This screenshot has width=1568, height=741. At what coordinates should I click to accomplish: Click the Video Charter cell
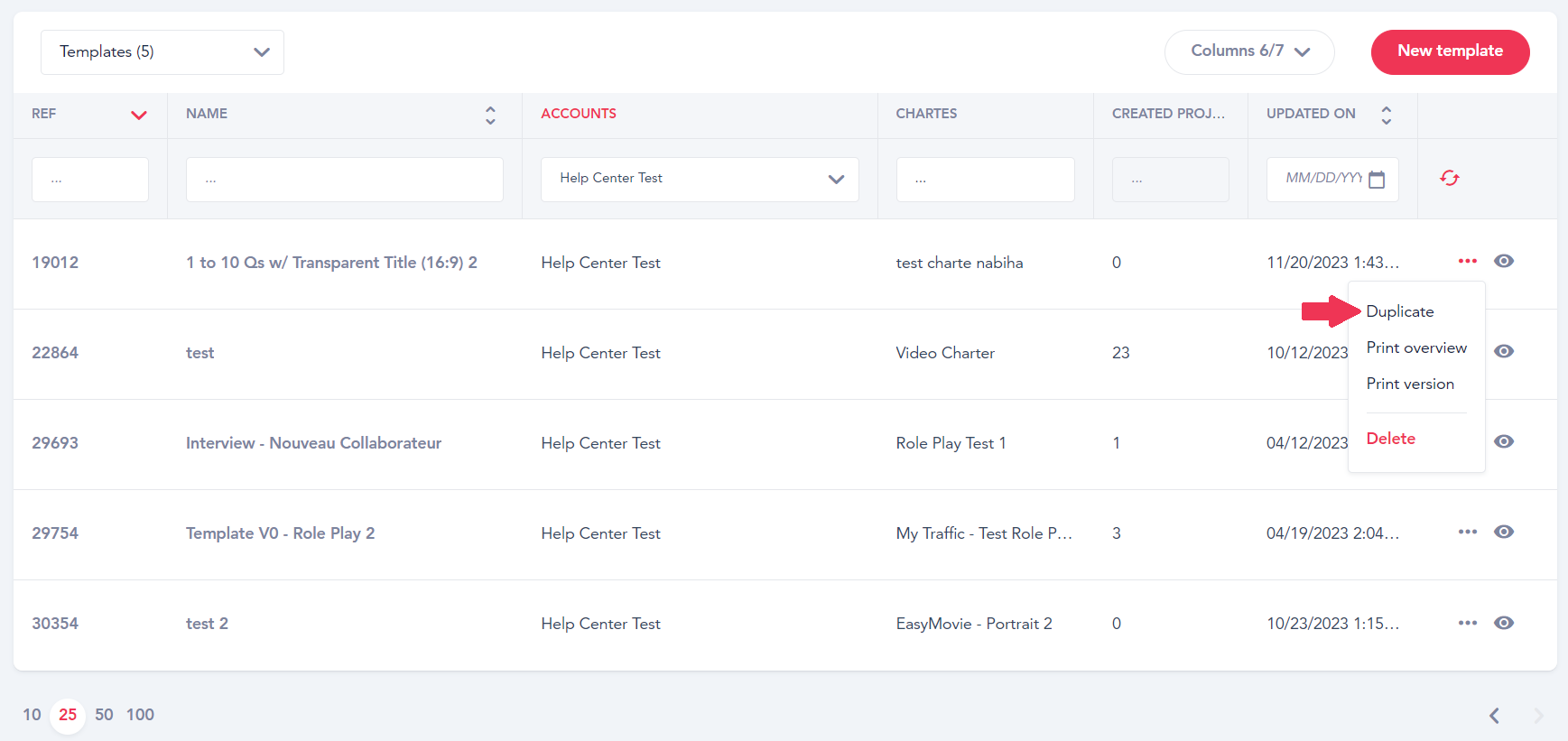tap(945, 353)
